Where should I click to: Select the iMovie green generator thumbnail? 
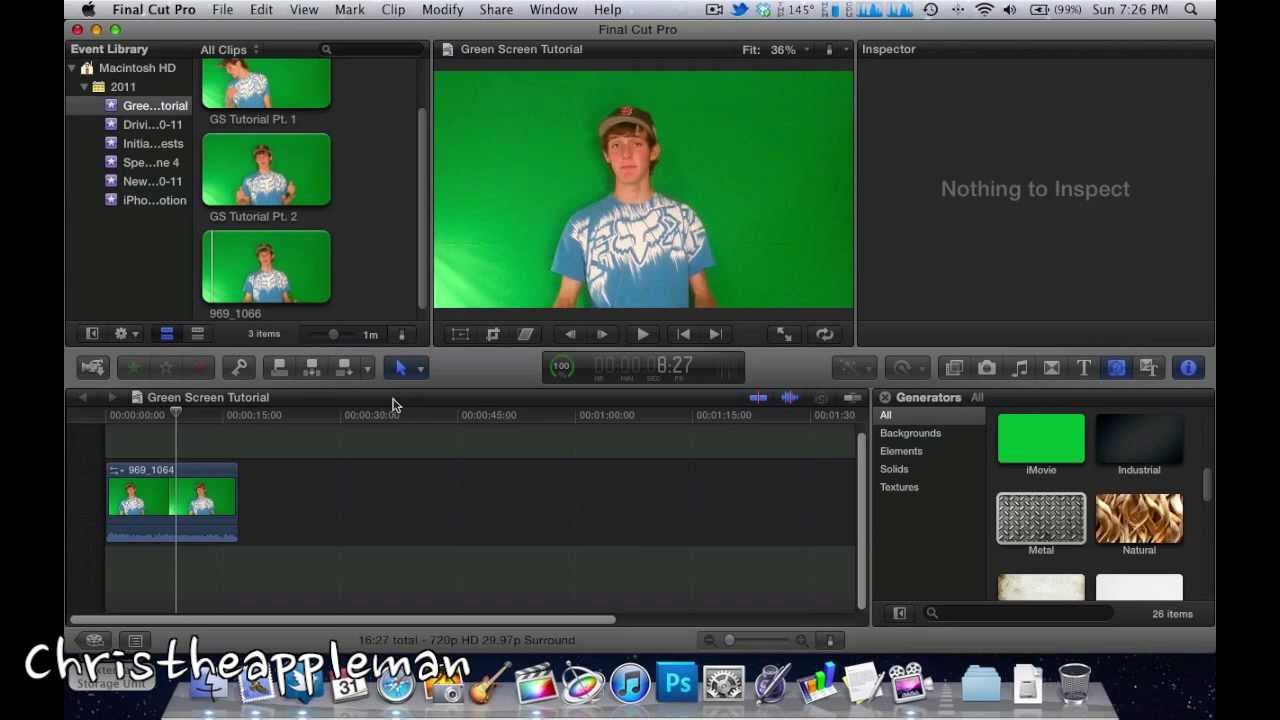coord(1041,438)
